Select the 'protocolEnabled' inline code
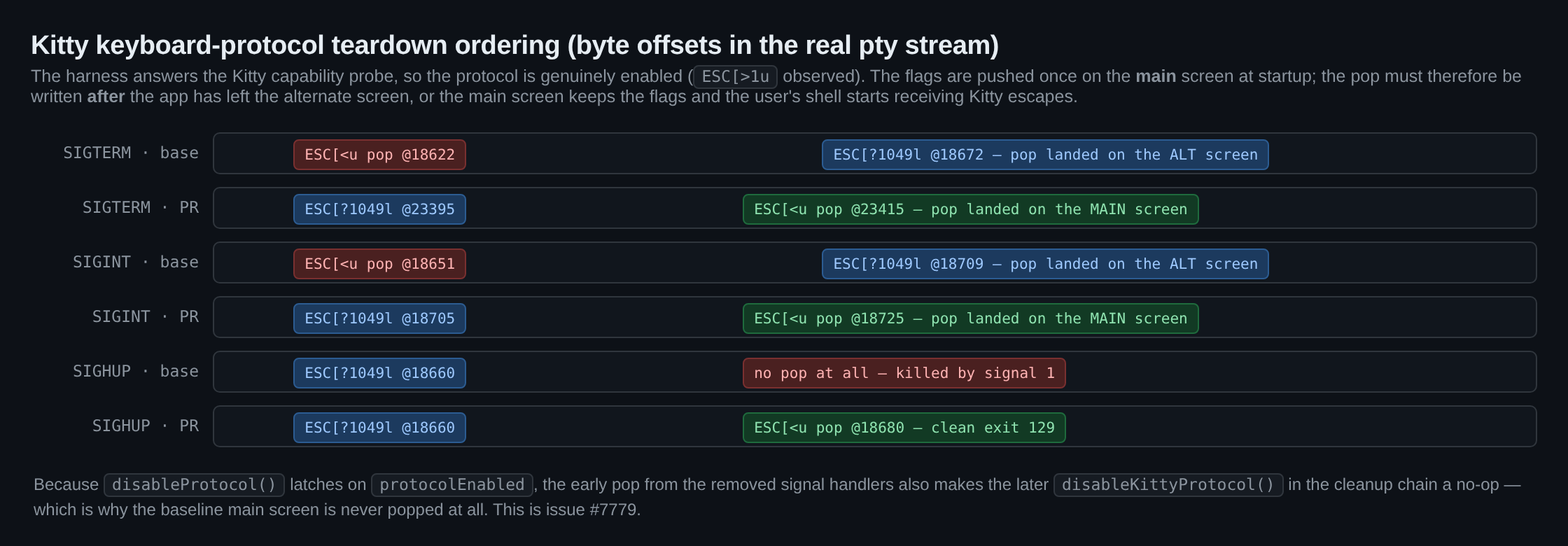This screenshot has height=546, width=1568. click(452, 485)
